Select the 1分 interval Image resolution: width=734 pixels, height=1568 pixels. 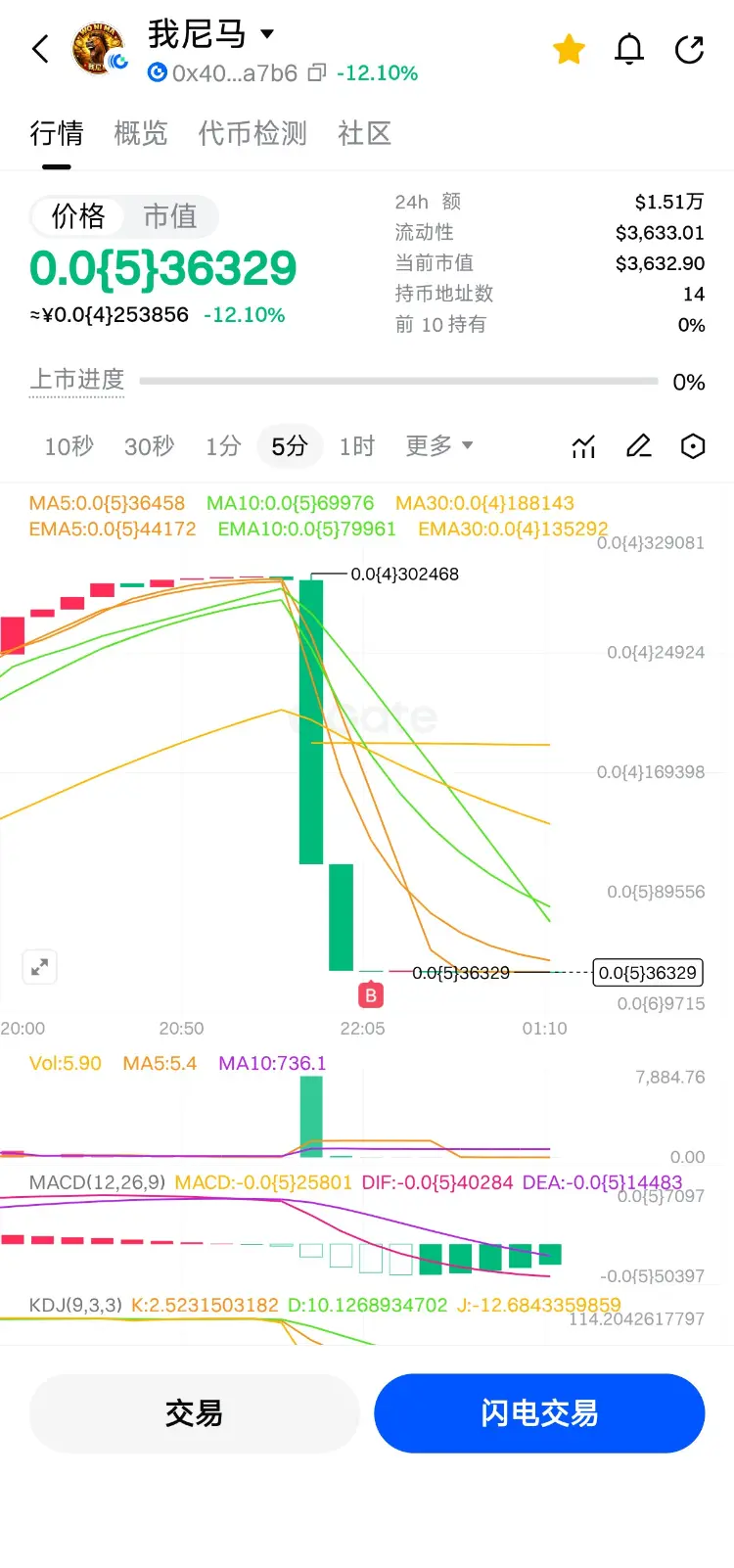[223, 446]
